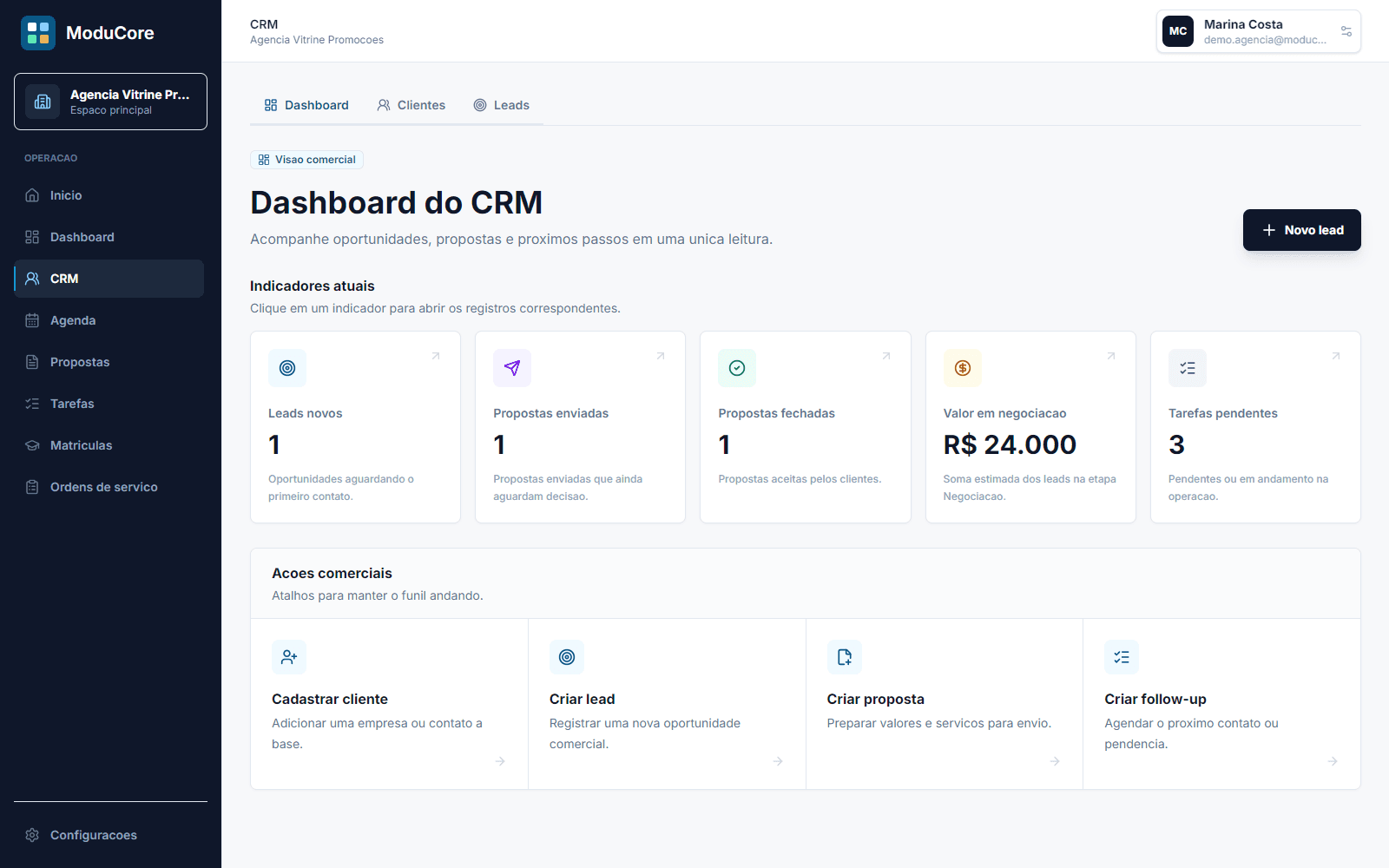Click the Propostas fechadas check circle icon
The width and height of the screenshot is (1389, 868).
tap(737, 368)
